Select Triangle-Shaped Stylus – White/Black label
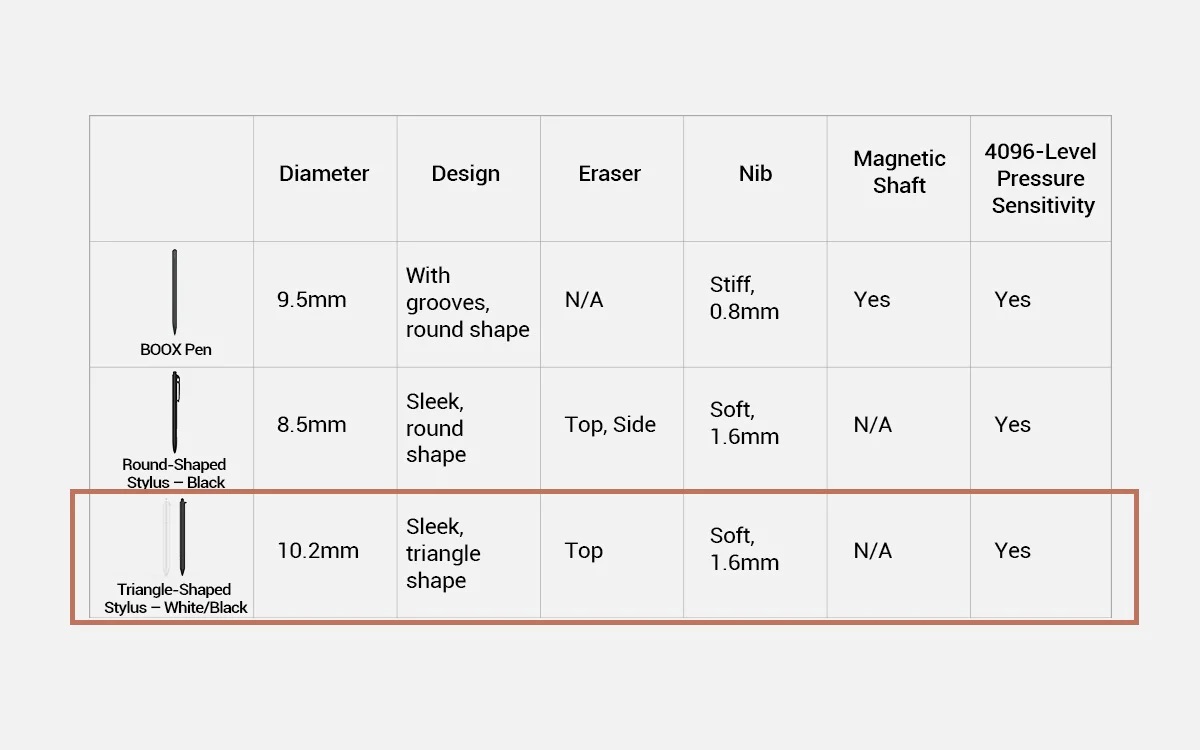 click(175, 598)
